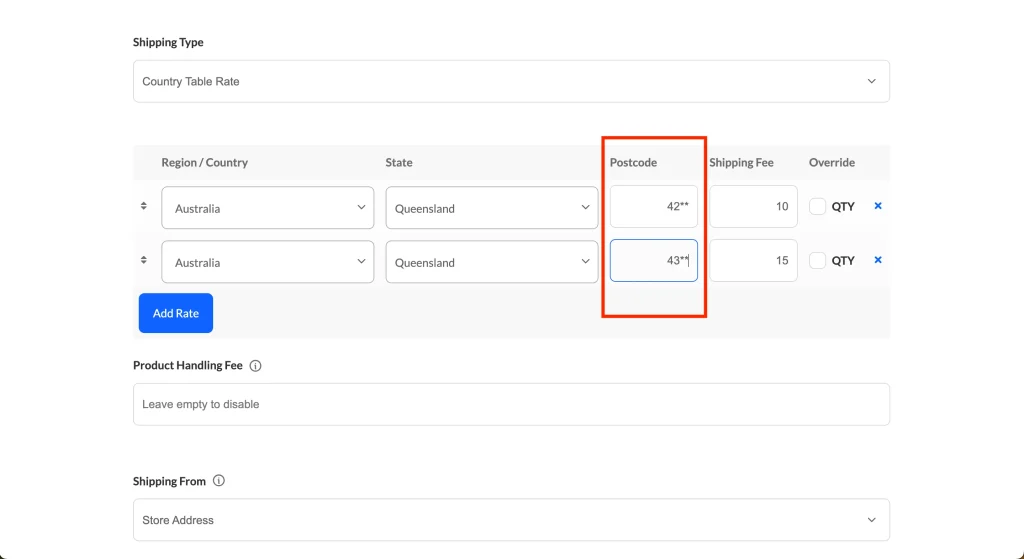Click the drag handle of the first rate row
This screenshot has height=559, width=1024.
tap(144, 206)
